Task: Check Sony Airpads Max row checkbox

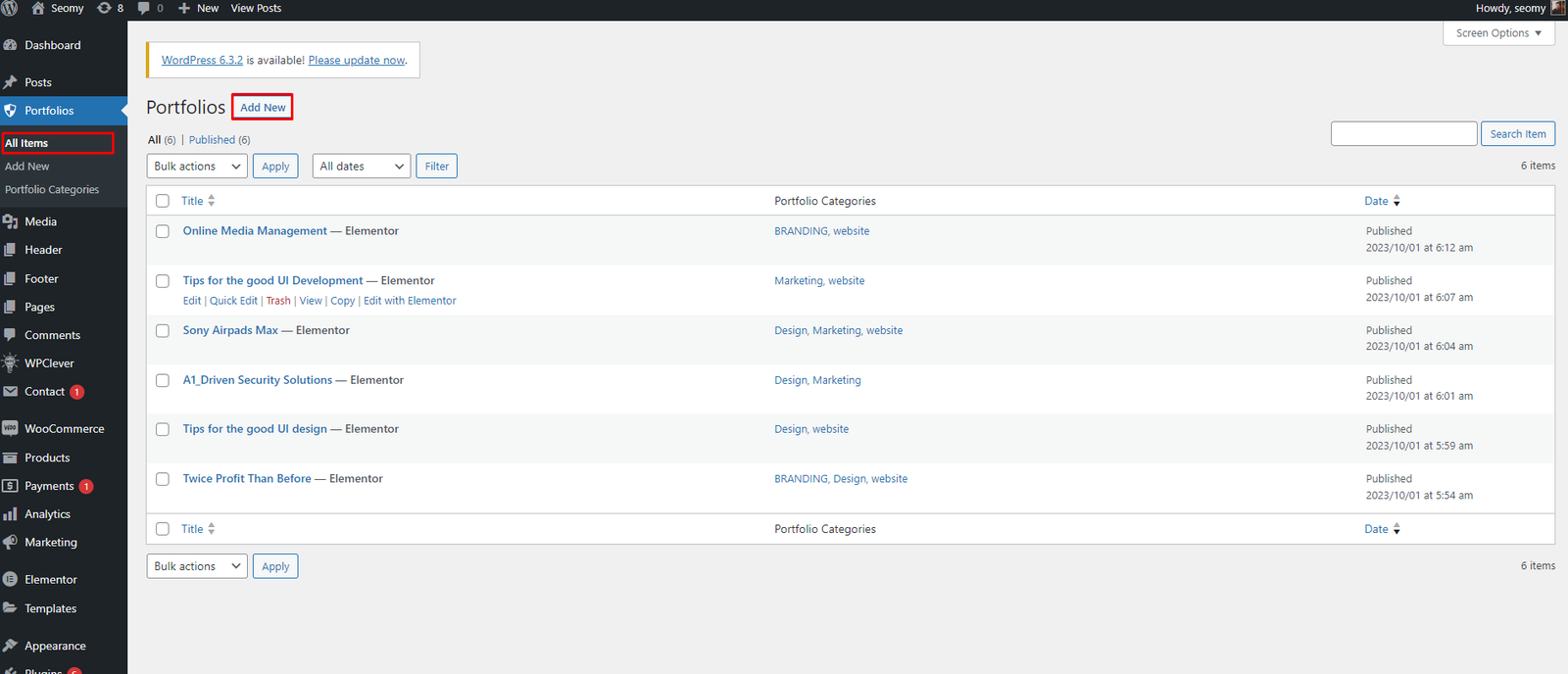Action: click(163, 330)
